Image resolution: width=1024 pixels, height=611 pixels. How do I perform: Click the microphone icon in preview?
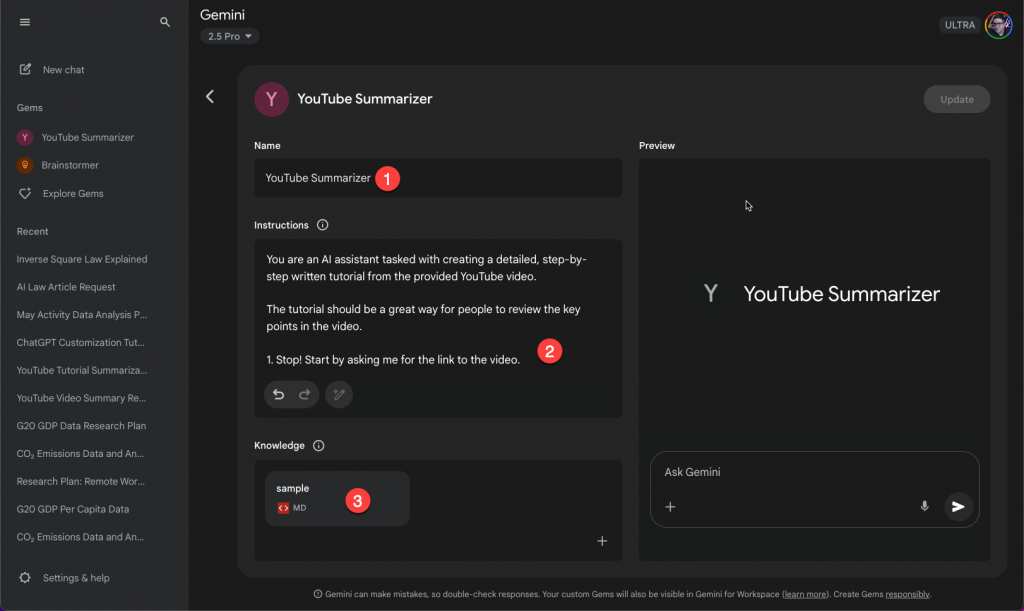coord(925,507)
